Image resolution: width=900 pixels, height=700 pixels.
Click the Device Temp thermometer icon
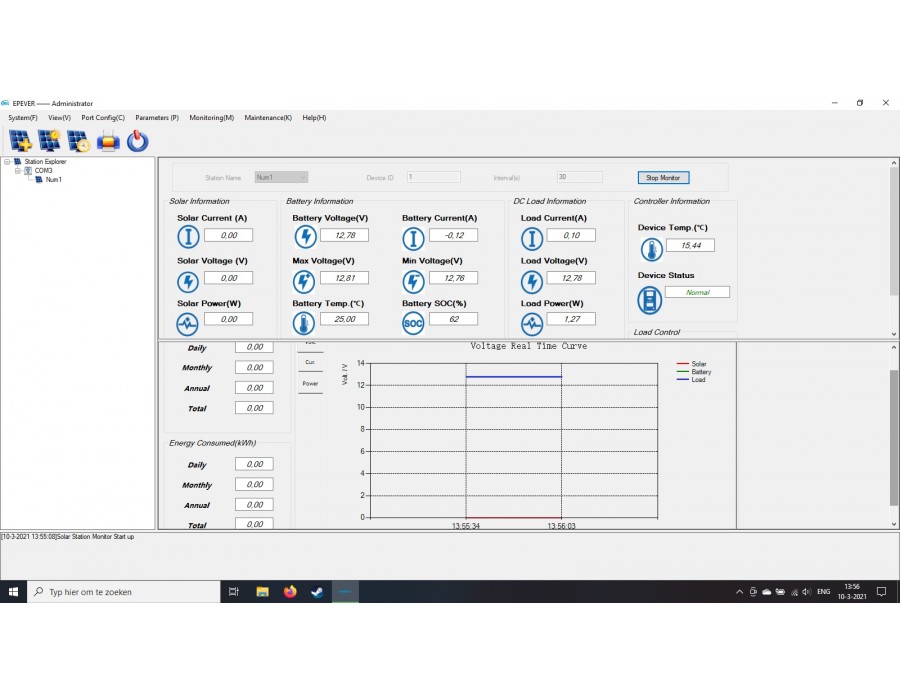coord(651,250)
